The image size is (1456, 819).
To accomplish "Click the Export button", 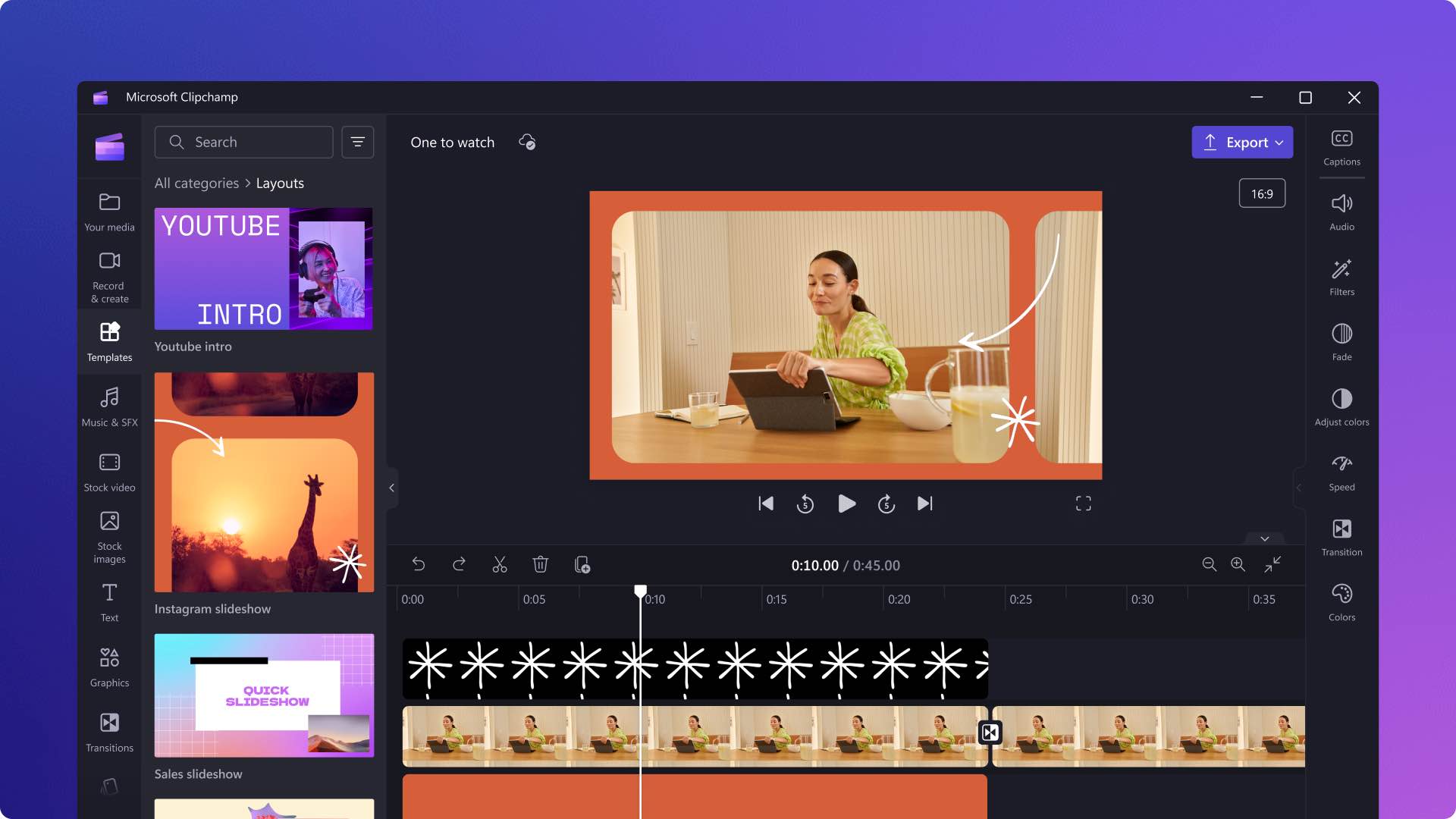I will (1242, 142).
